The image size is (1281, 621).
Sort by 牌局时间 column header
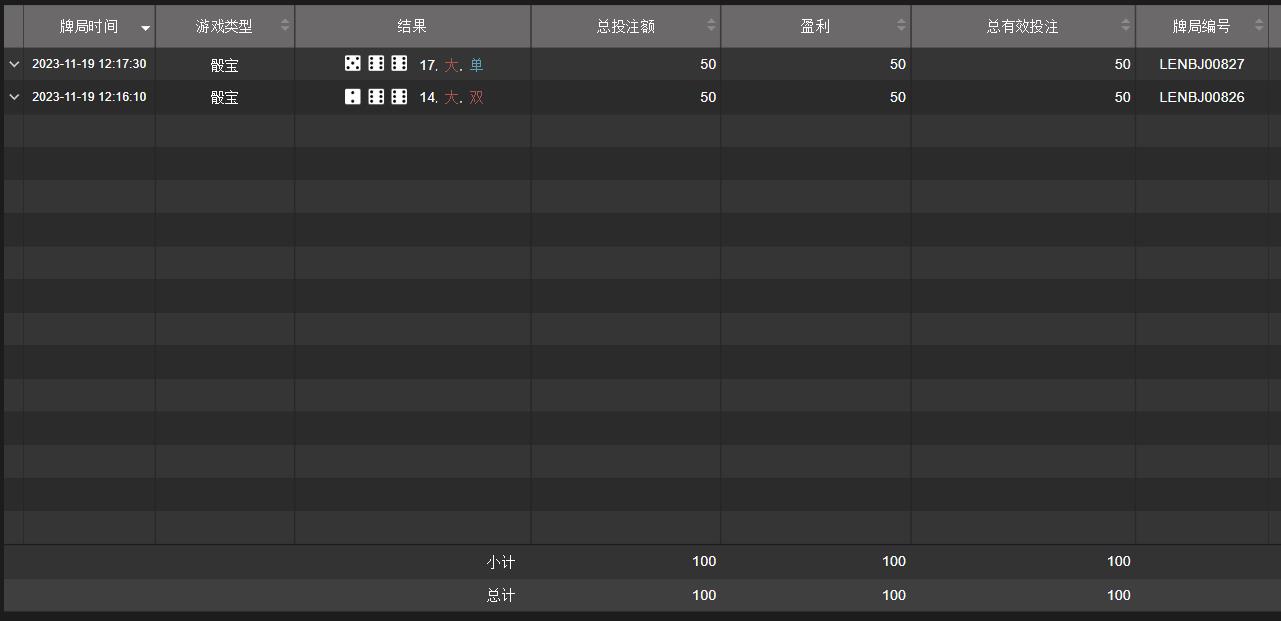pyautogui.click(x=89, y=27)
